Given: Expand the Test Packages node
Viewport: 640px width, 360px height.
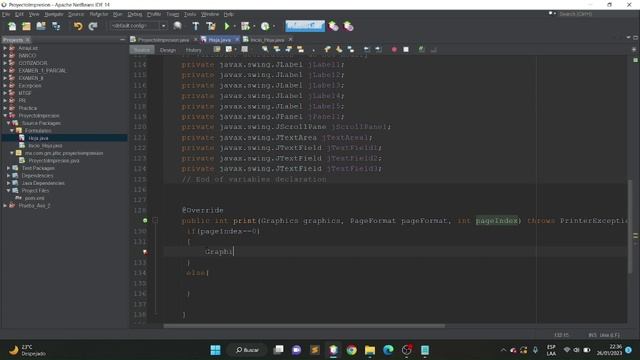Looking at the screenshot, I should click(9, 168).
